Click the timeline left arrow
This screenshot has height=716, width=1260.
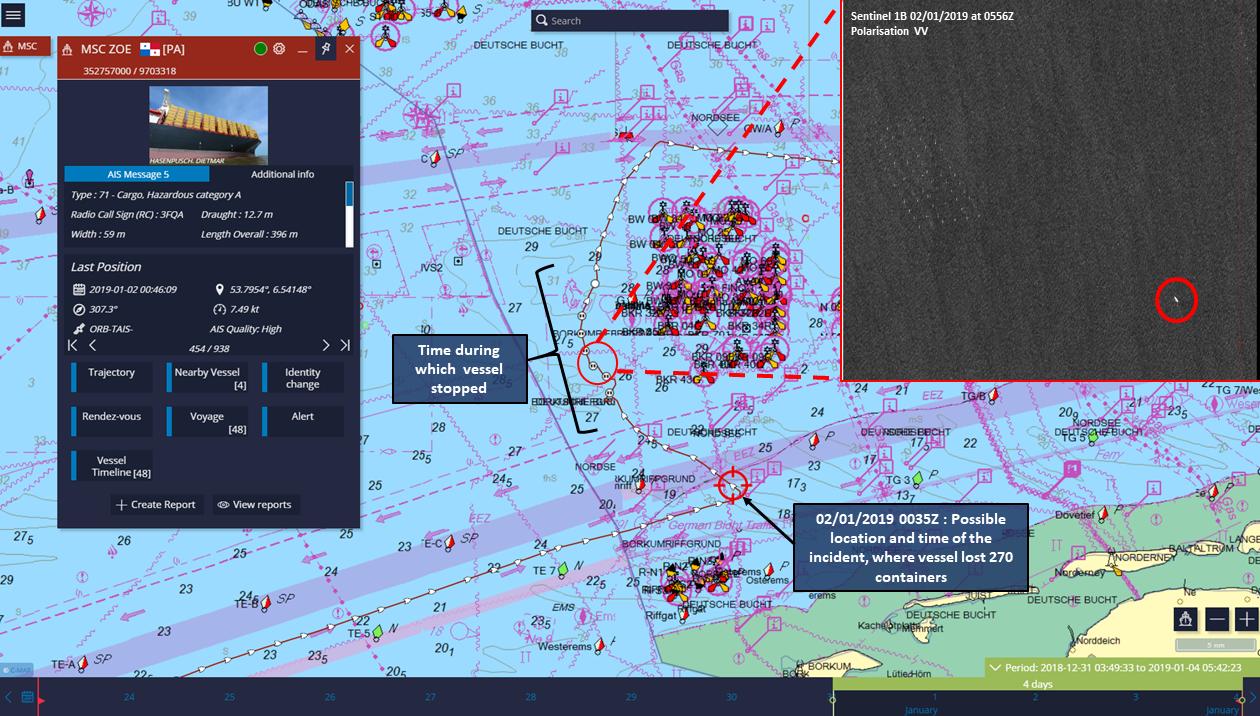click(8, 697)
